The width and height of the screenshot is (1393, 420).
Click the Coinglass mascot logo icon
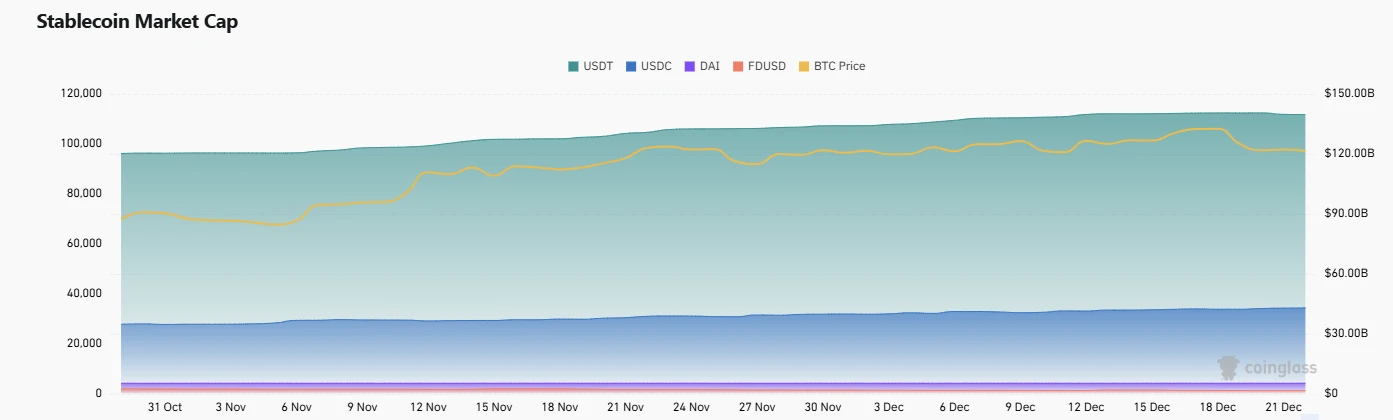pos(1227,368)
